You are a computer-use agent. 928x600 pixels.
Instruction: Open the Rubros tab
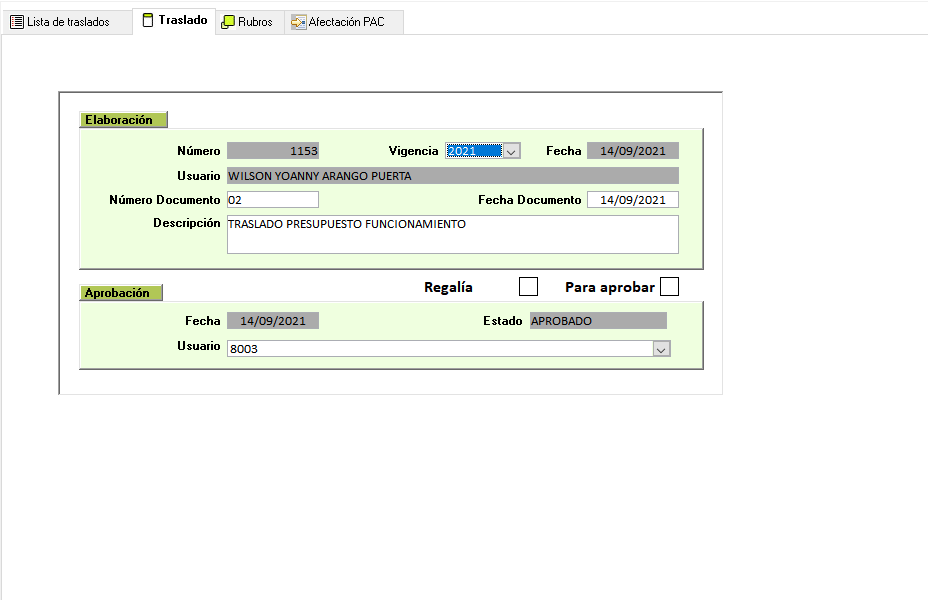(255, 22)
